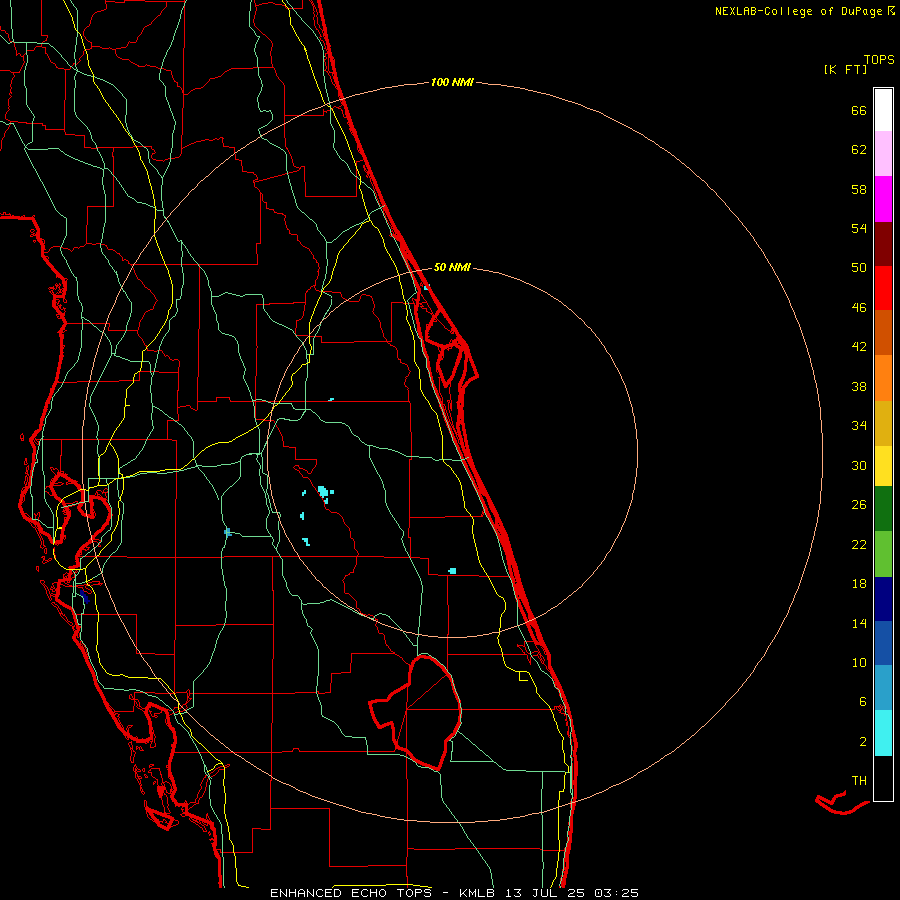Select the yellow 30 K FT legend swatch

point(883,466)
